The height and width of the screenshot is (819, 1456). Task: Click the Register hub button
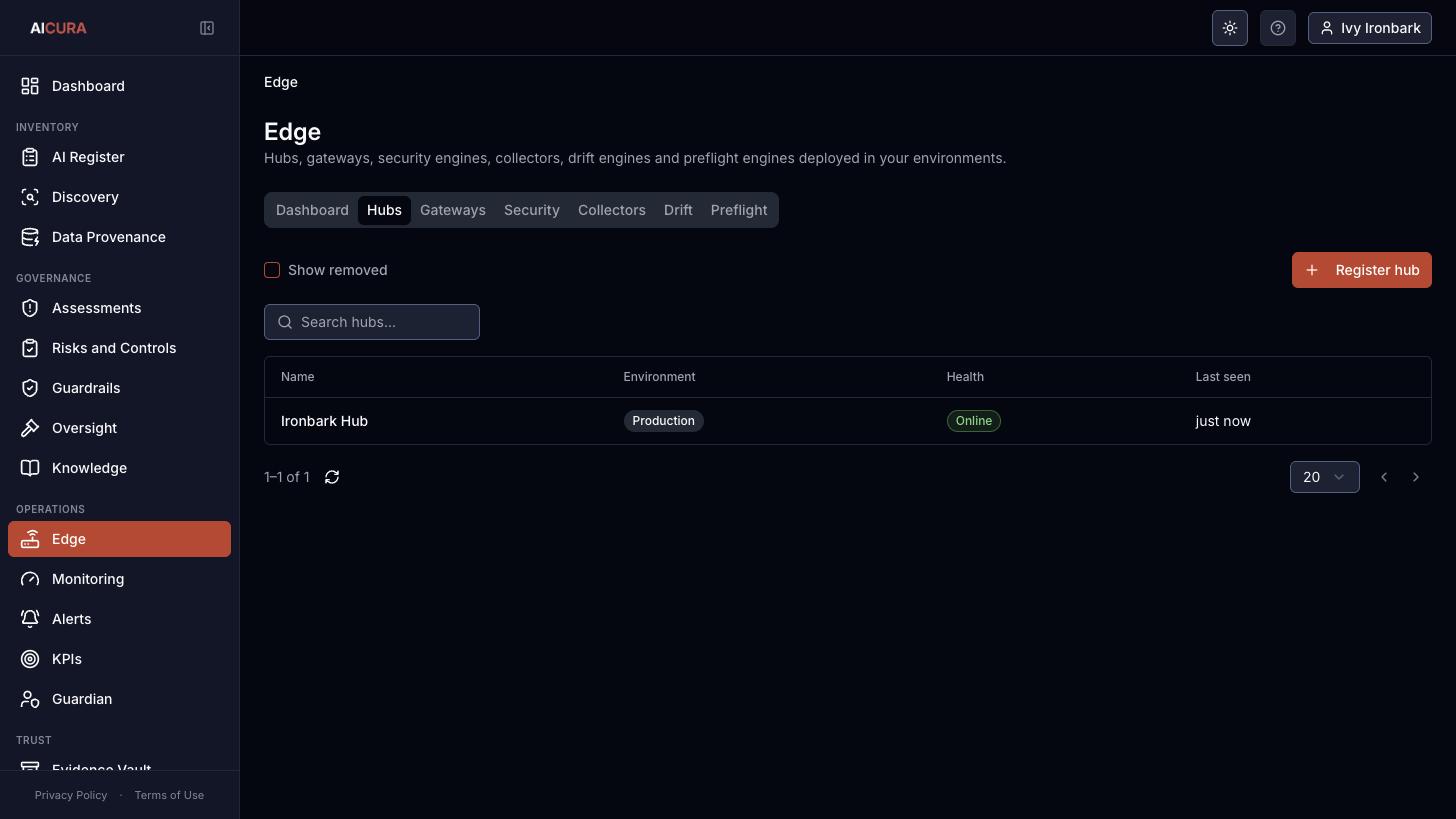pos(1362,270)
